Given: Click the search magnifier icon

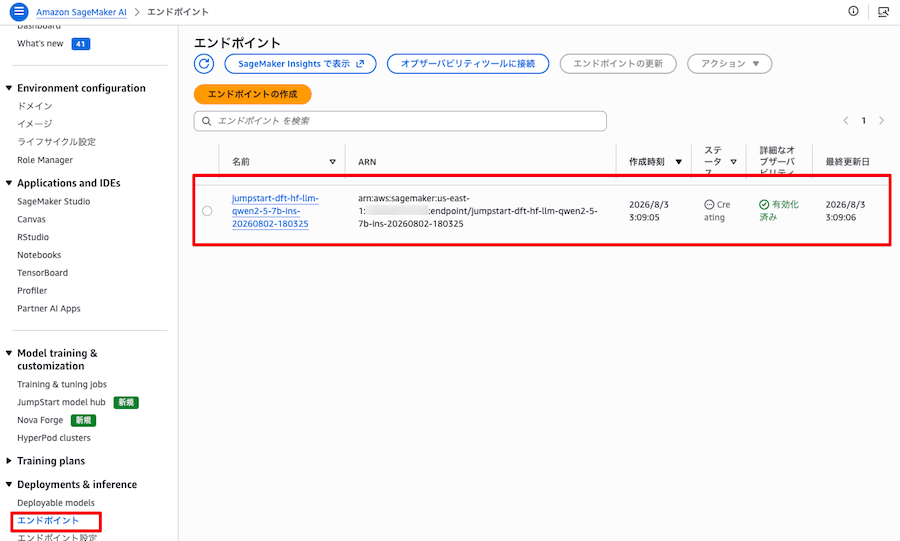Looking at the screenshot, I should [206, 121].
